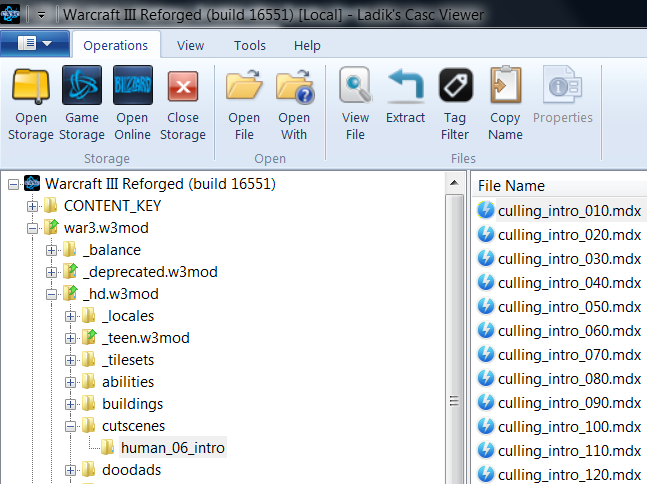Screen dimensions: 647x484
Task: Select file culling_intro_110.mdx
Action: (x=569, y=451)
